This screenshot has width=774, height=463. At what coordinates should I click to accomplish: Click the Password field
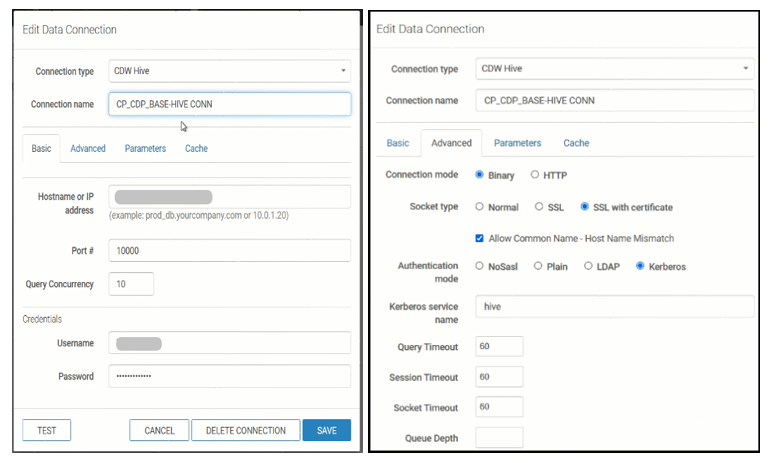(x=230, y=376)
